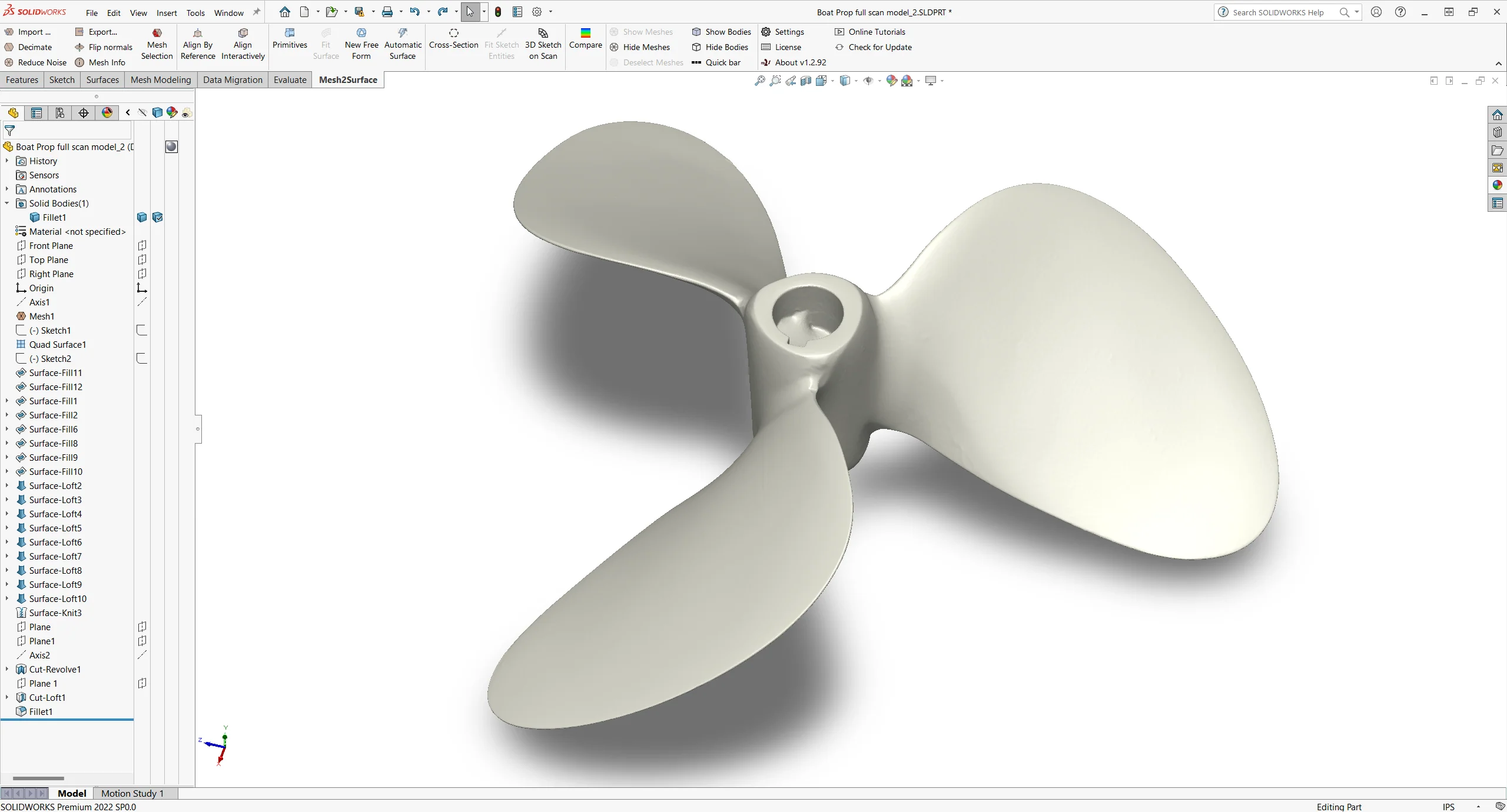This screenshot has height=812, width=1507.
Task: Click the Flip Normals icon
Action: pyautogui.click(x=77, y=47)
